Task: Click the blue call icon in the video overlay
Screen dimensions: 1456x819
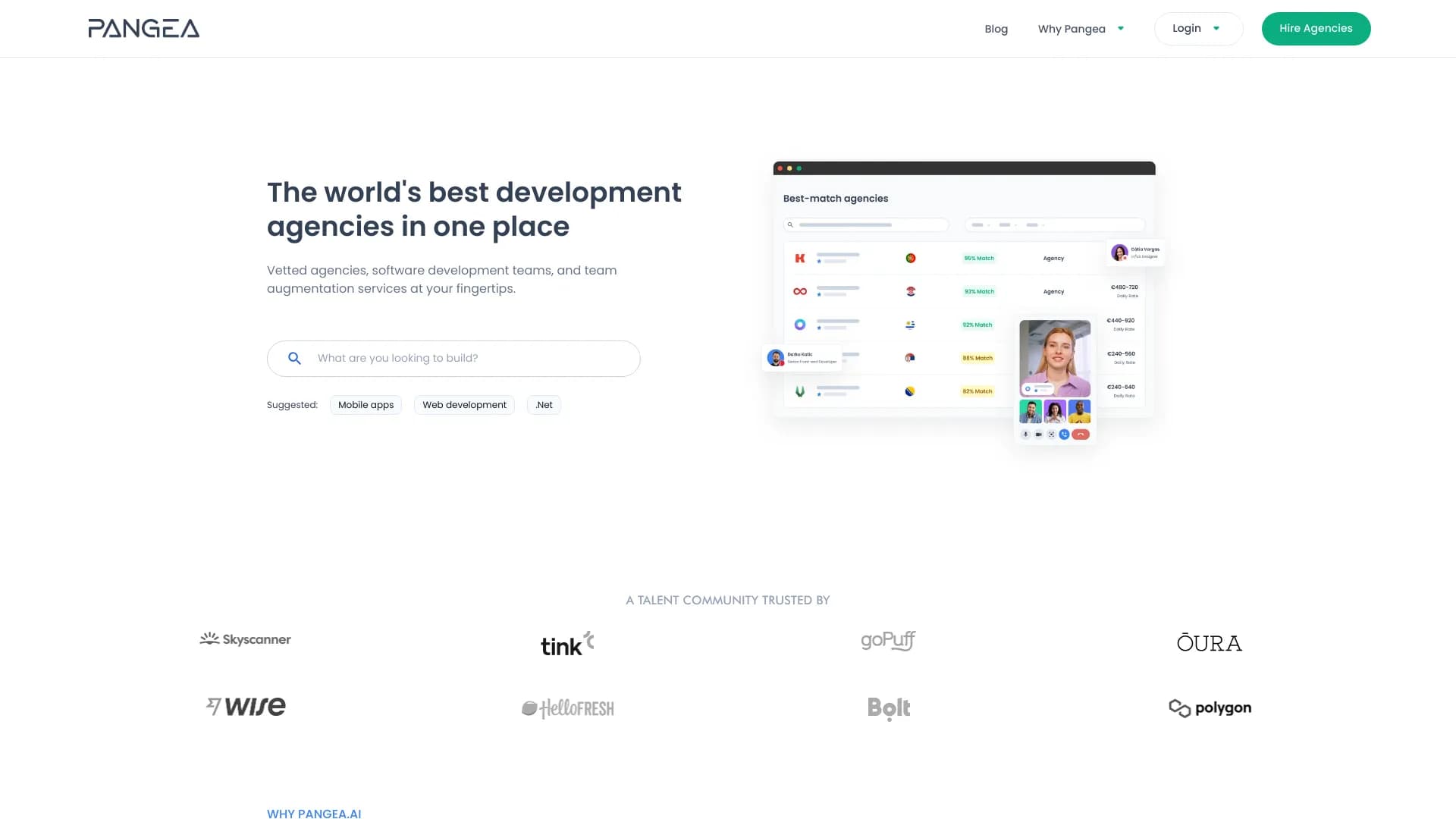Action: 1065,435
